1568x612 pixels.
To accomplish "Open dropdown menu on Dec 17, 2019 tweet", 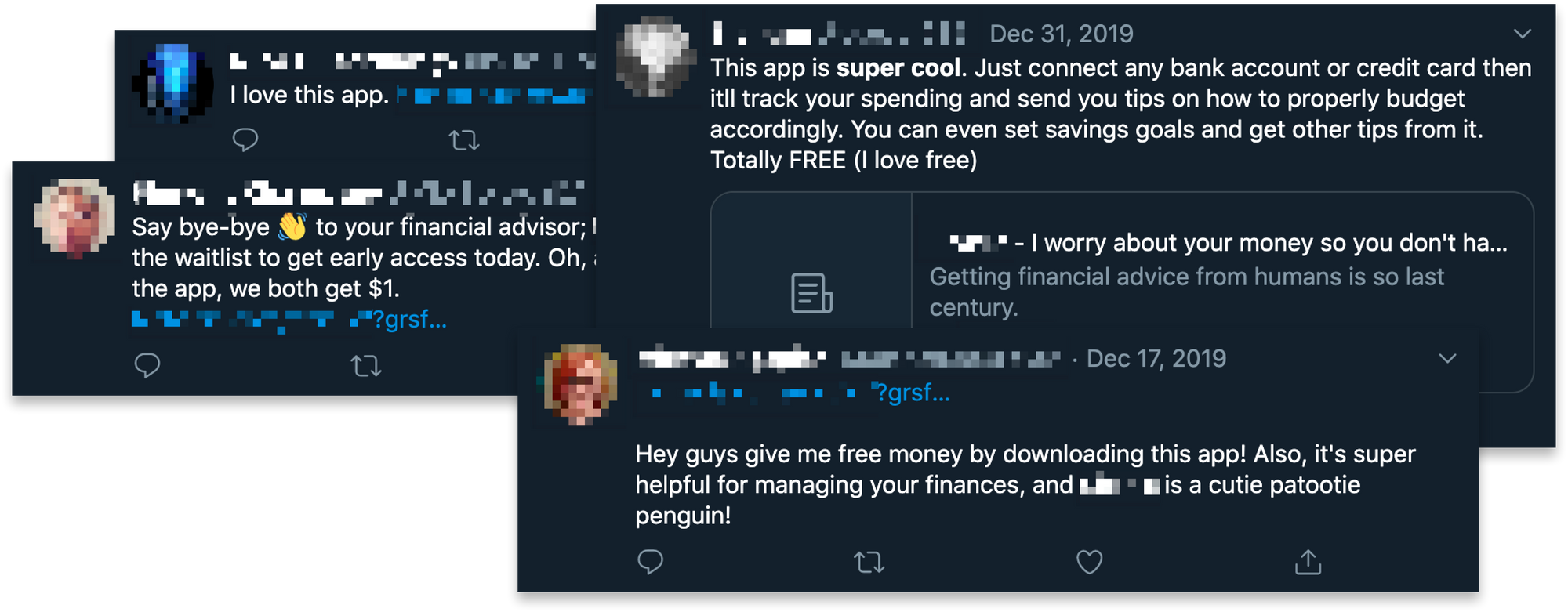I will pos(1447,358).
